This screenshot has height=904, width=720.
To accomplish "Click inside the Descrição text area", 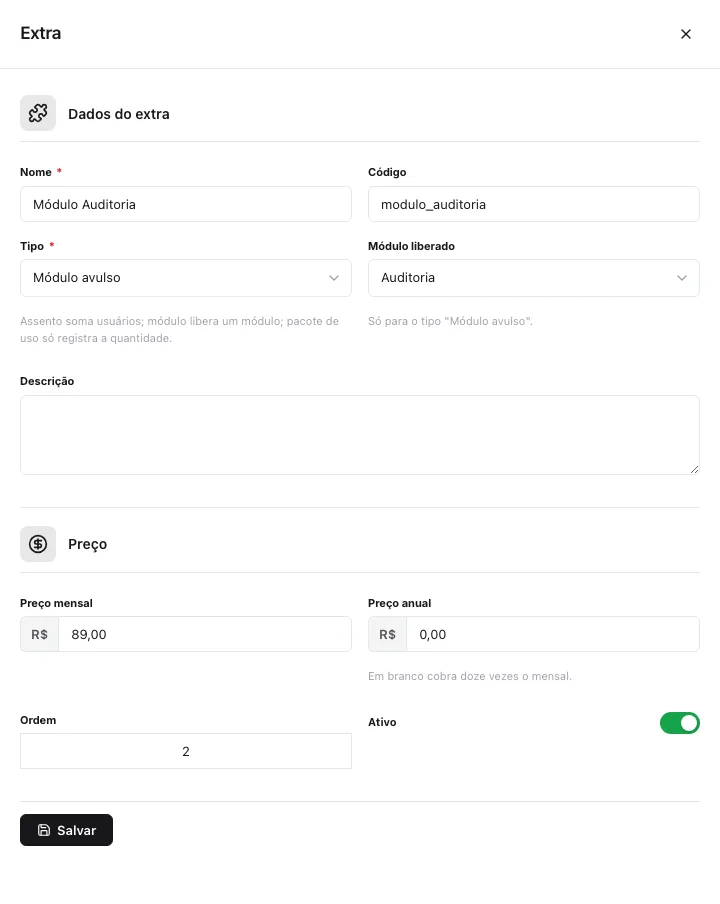I will pos(360,435).
